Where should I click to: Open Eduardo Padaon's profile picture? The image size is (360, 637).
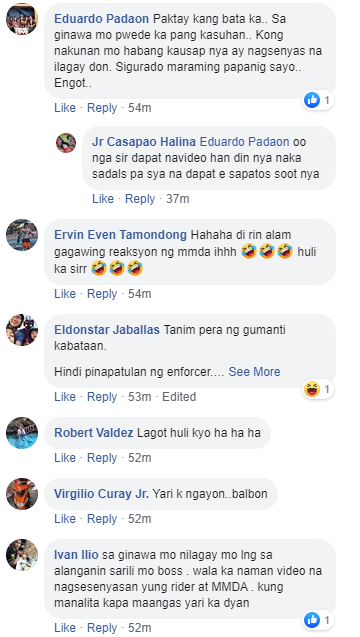tap(22, 19)
